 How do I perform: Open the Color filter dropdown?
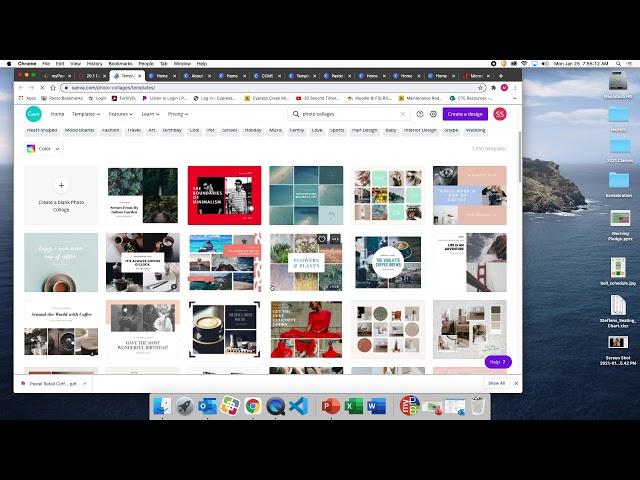pos(44,149)
